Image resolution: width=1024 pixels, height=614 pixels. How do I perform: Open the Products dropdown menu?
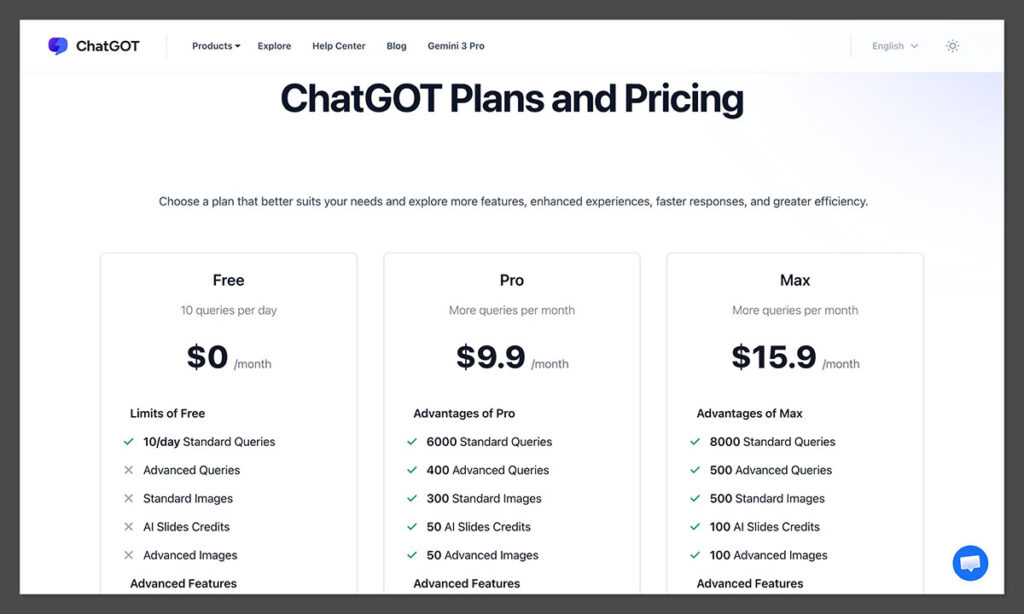tap(215, 45)
